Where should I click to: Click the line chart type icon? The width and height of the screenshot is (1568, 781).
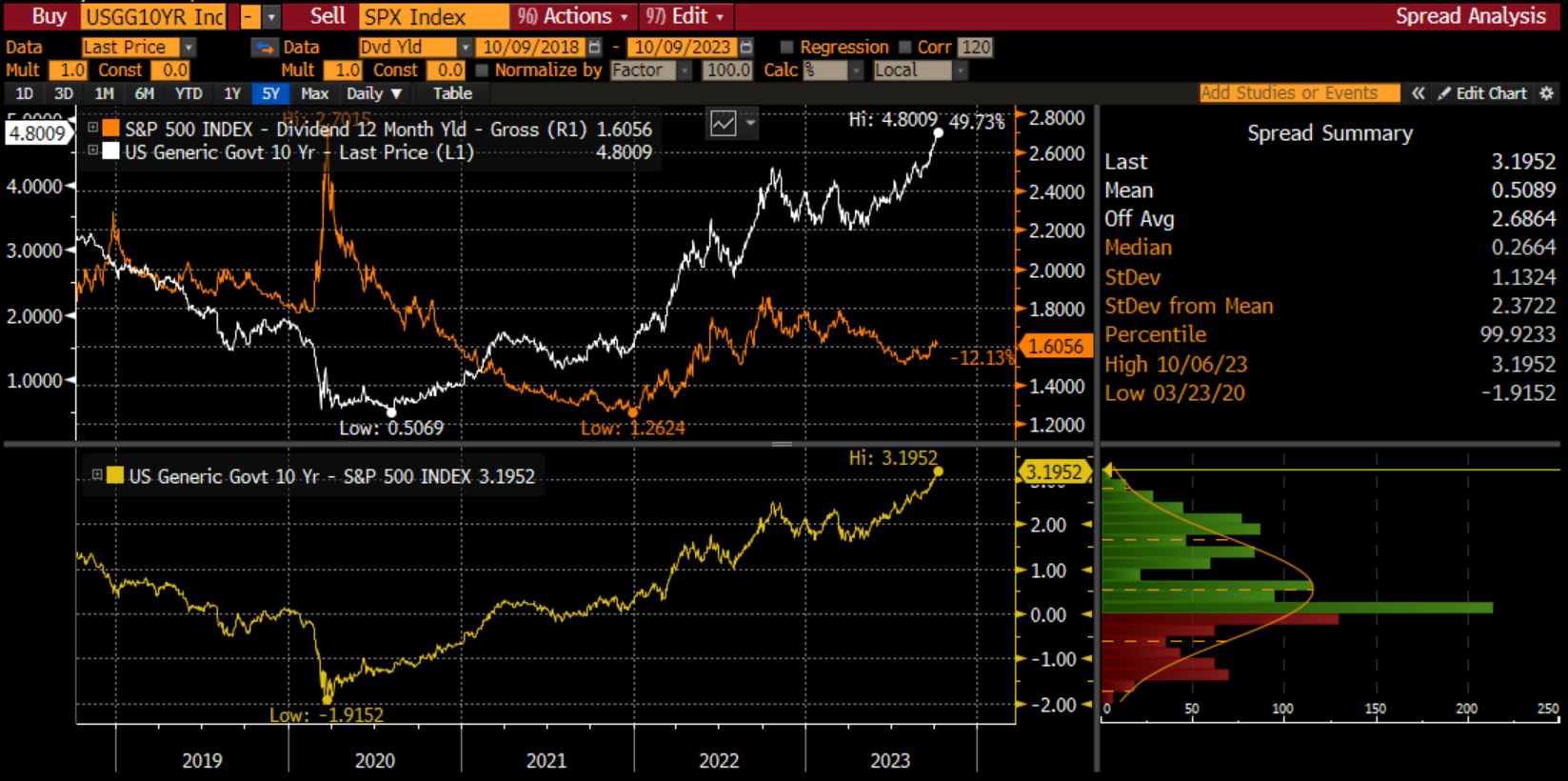(724, 123)
